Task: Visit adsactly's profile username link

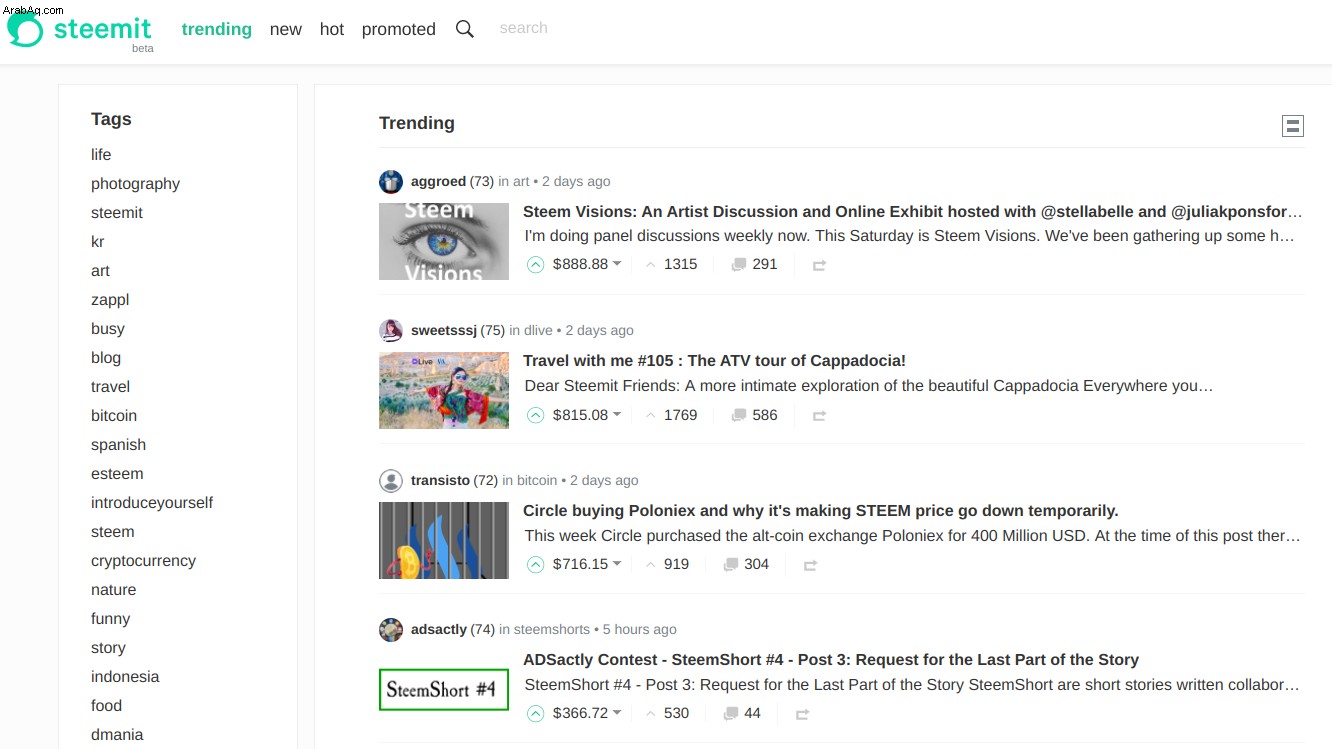Action: point(439,630)
